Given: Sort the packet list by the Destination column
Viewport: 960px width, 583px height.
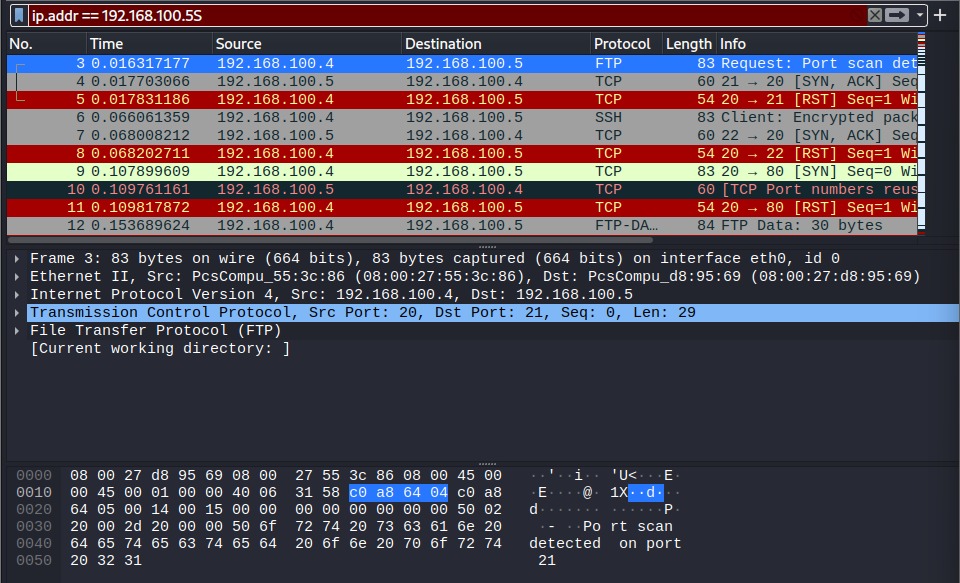Looking at the screenshot, I should coord(496,44).
